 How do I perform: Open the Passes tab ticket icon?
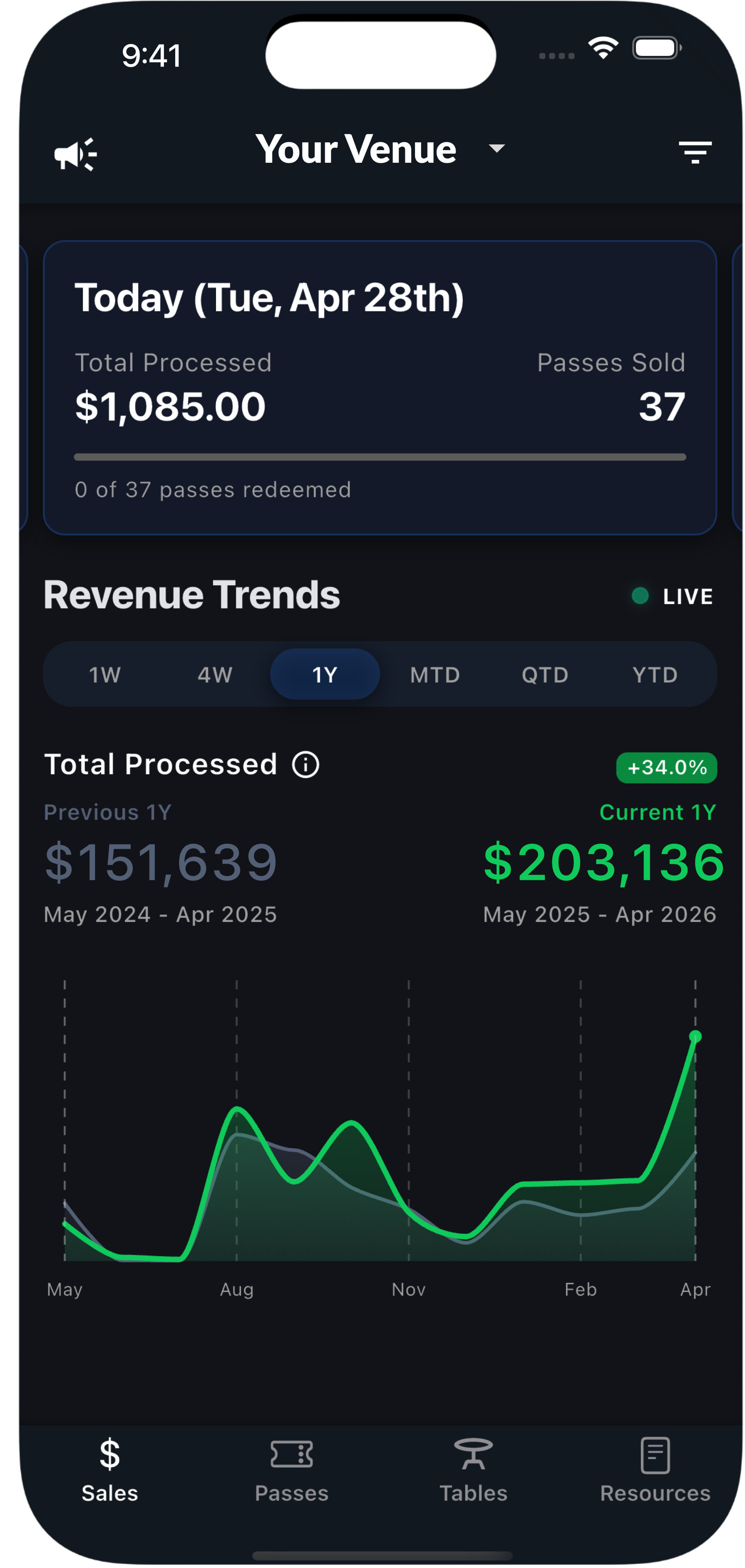click(291, 1455)
